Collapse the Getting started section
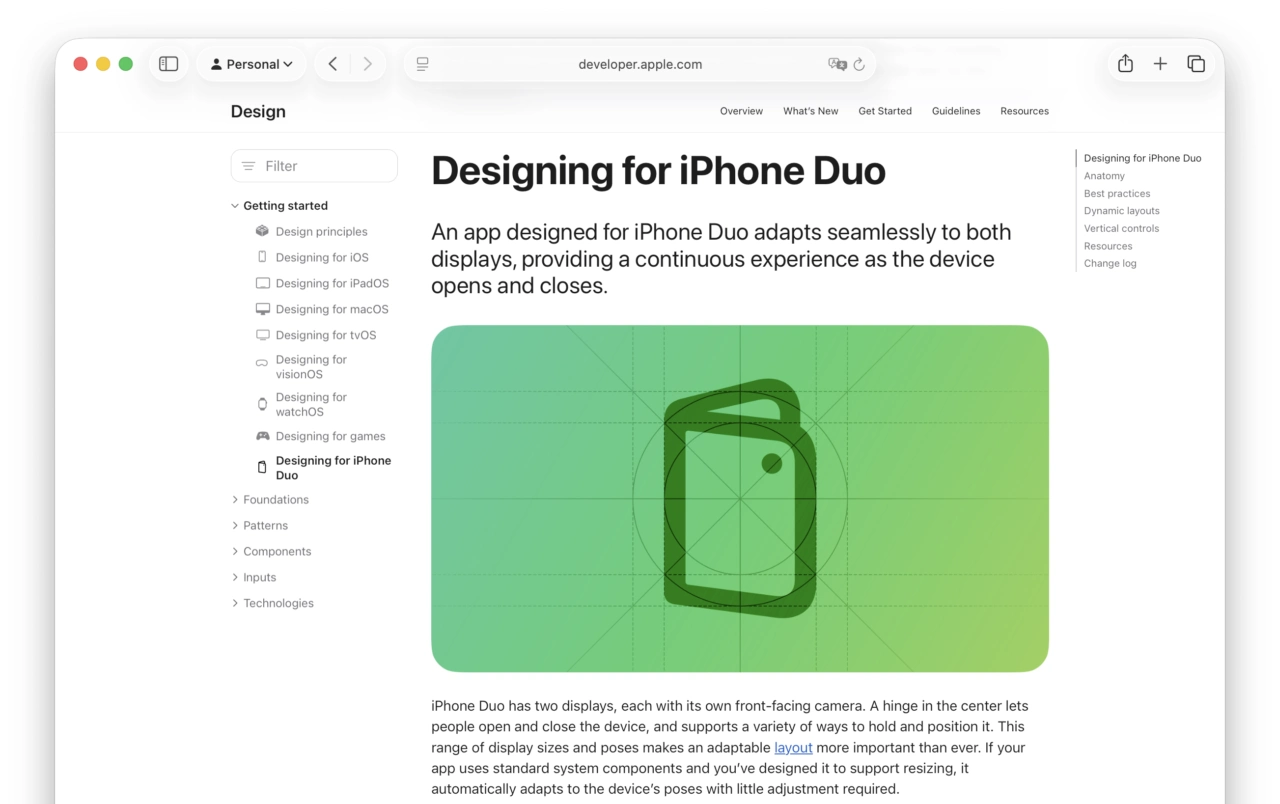 [x=235, y=206]
